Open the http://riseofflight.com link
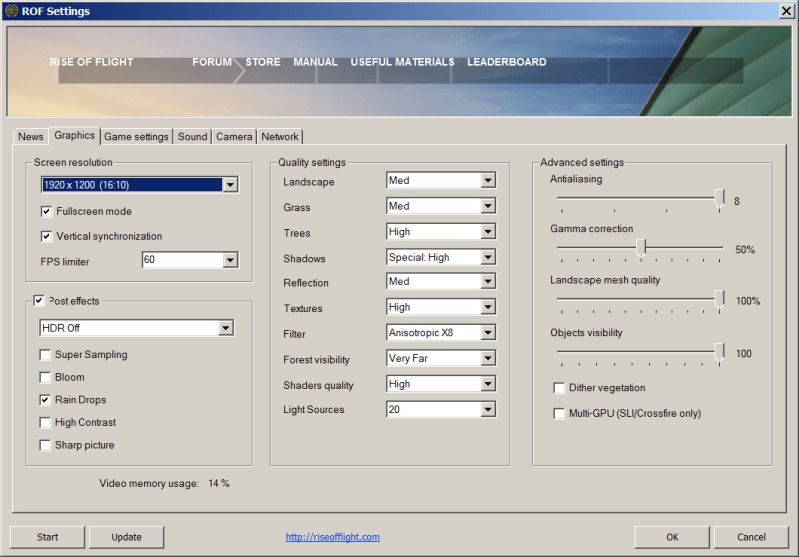 332,537
